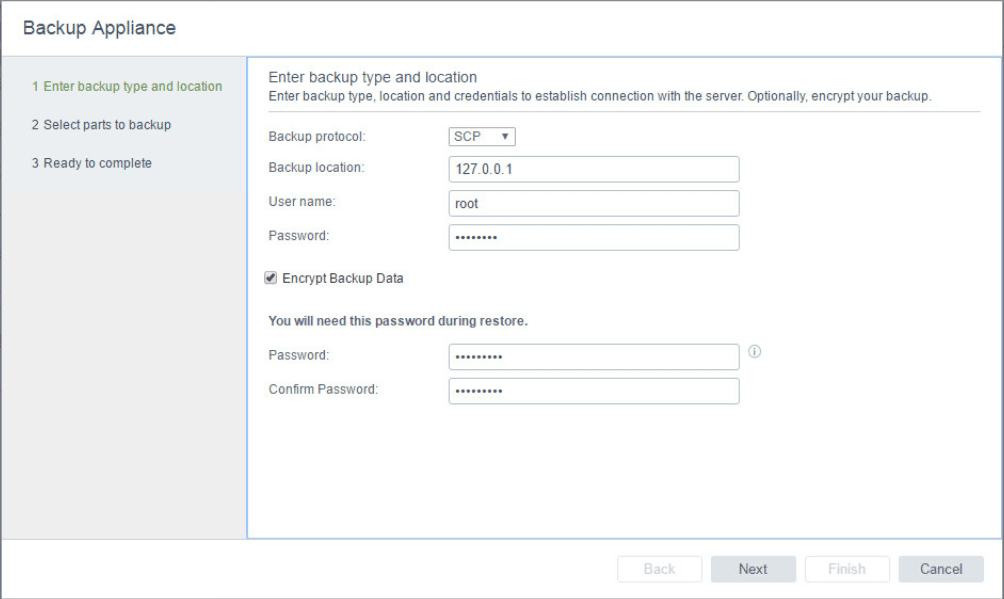The image size is (1004, 599).
Task: Click the Finish button
Action: tap(846, 569)
